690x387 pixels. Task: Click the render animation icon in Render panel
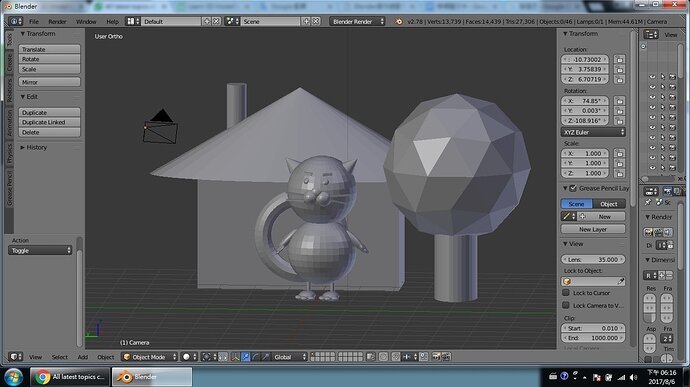[x=658, y=232]
